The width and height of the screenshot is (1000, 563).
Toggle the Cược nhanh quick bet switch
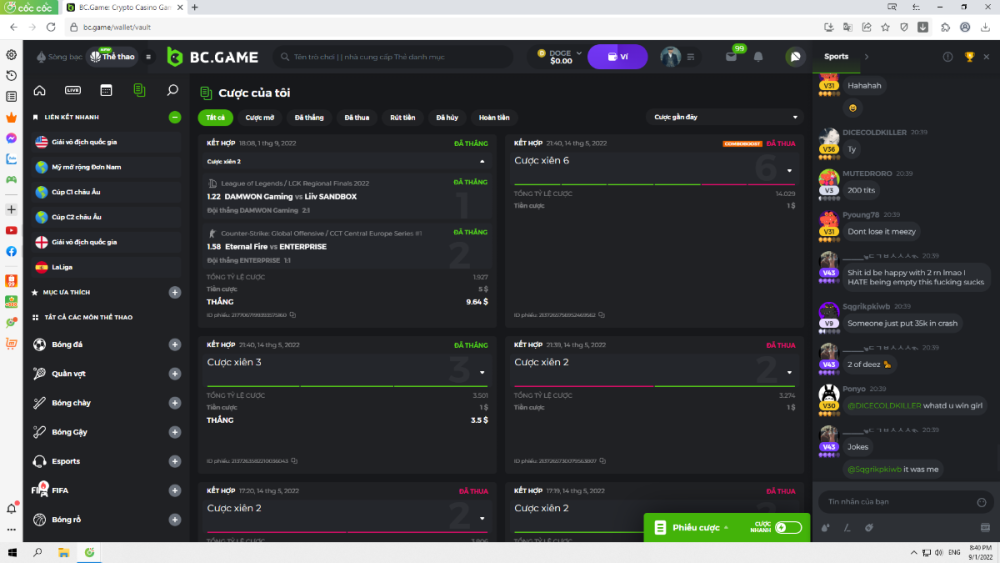tap(787, 527)
